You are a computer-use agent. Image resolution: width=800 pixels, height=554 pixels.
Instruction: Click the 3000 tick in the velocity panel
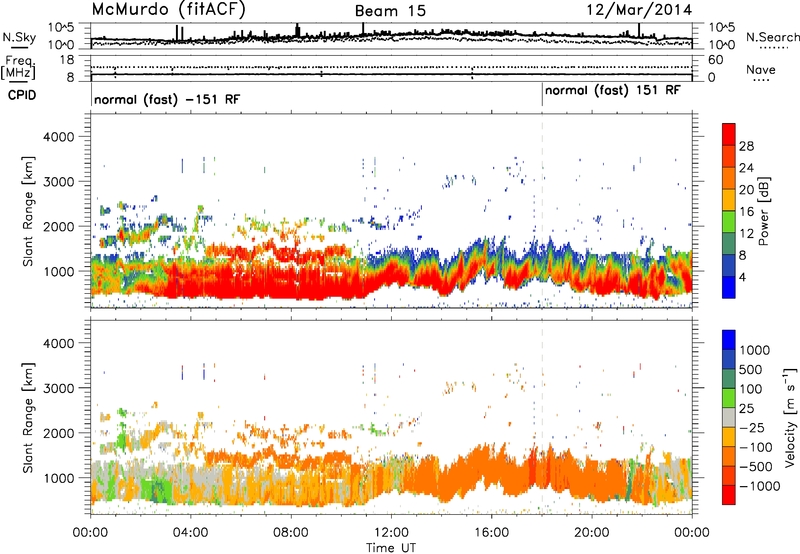pyautogui.click(x=58, y=388)
